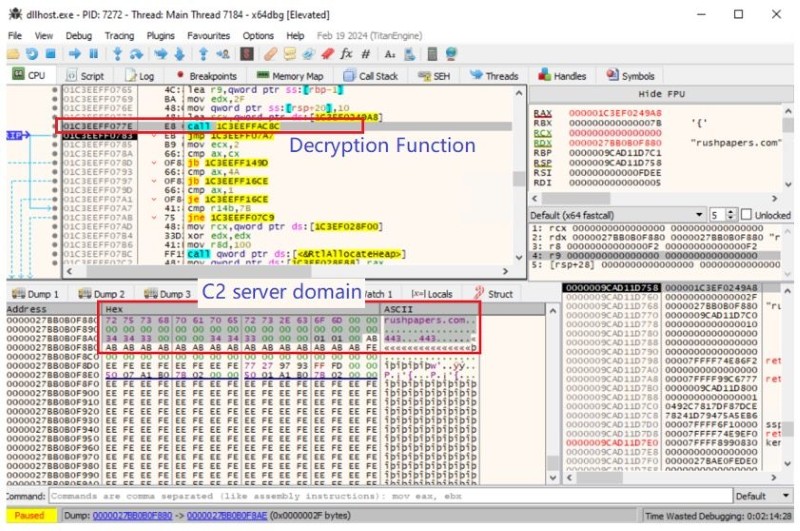
Task: Click the Run arrow toolbar icon
Action: [74, 53]
